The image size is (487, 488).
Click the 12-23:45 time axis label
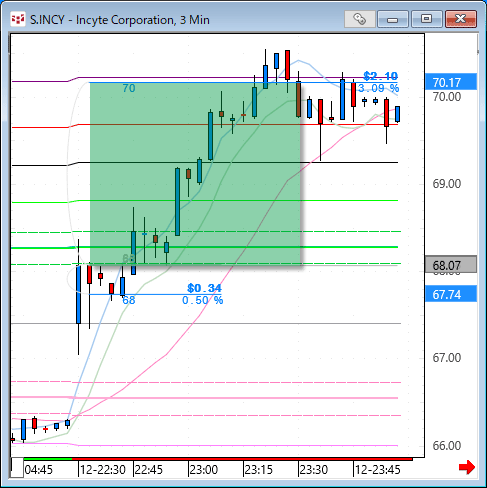click(x=378, y=470)
